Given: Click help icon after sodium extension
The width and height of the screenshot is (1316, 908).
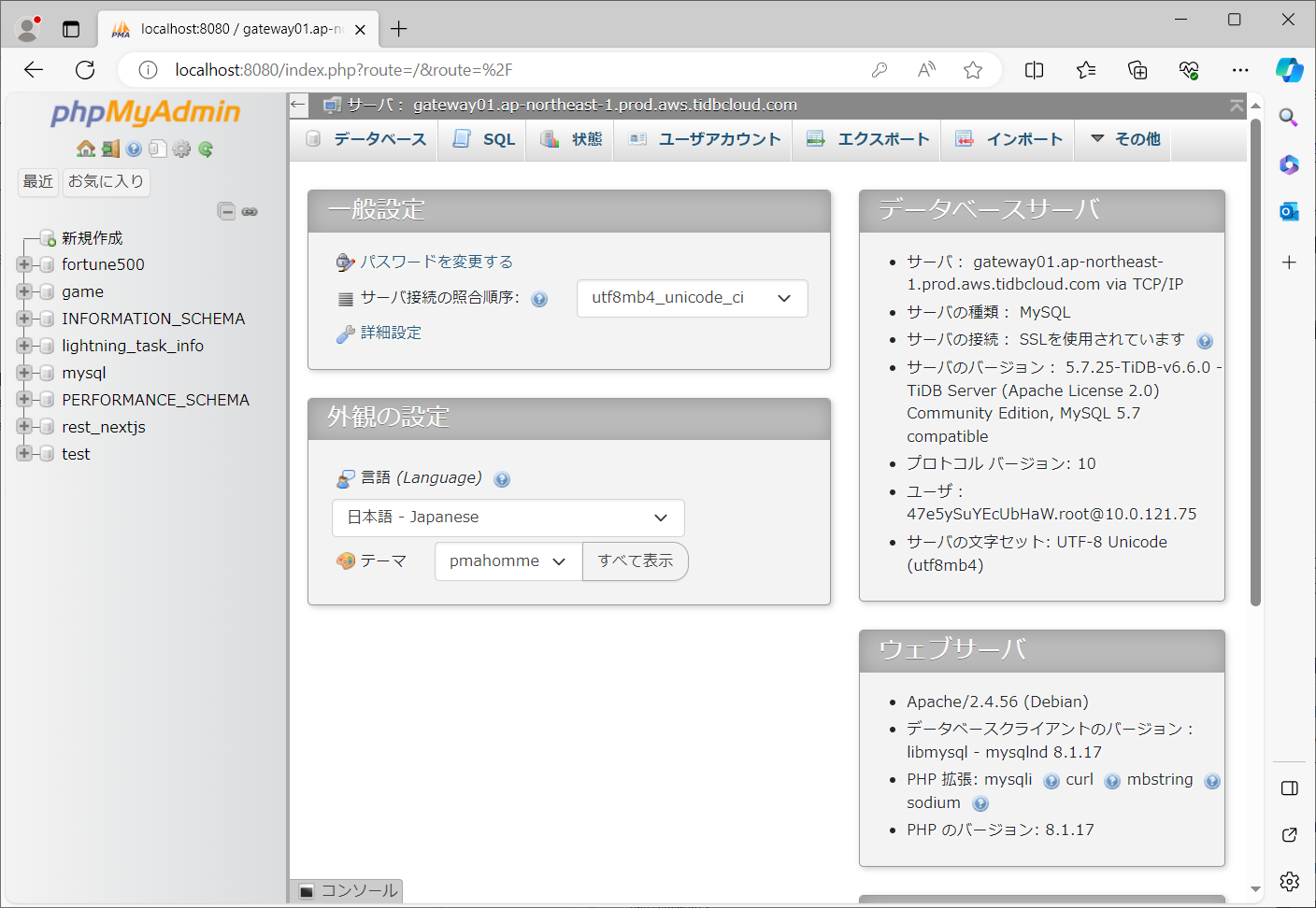Looking at the screenshot, I should pyautogui.click(x=980, y=803).
